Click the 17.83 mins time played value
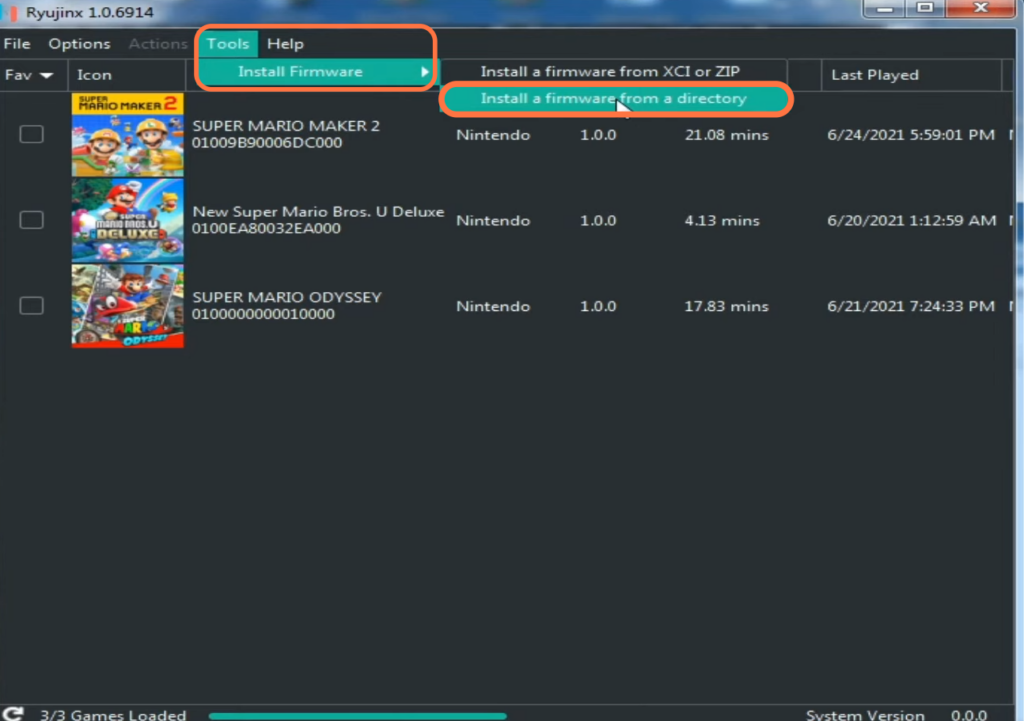Viewport: 1024px width, 721px height. coord(726,306)
